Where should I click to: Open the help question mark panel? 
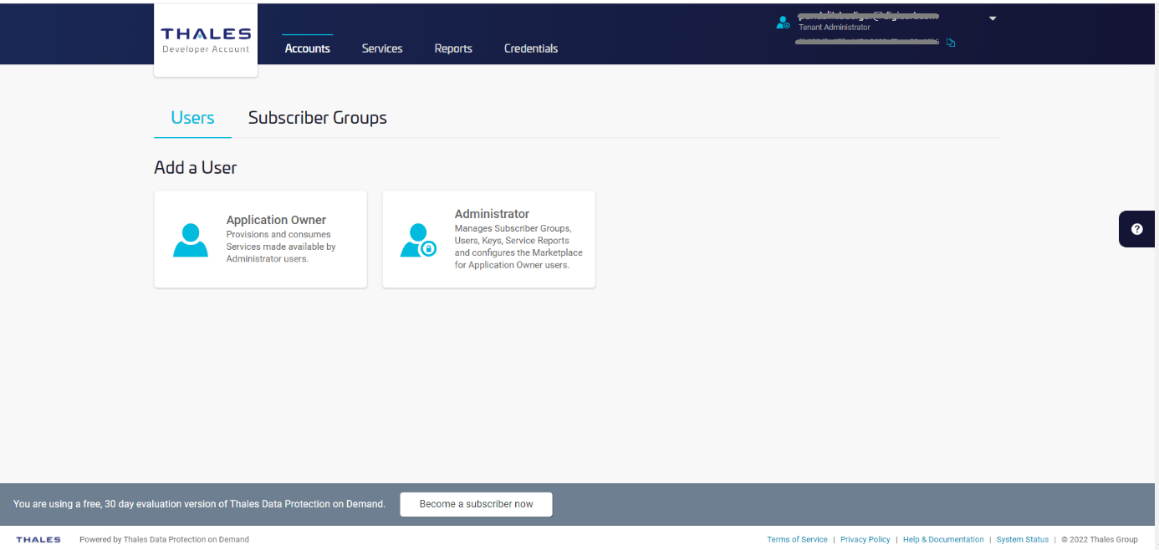(x=1137, y=229)
